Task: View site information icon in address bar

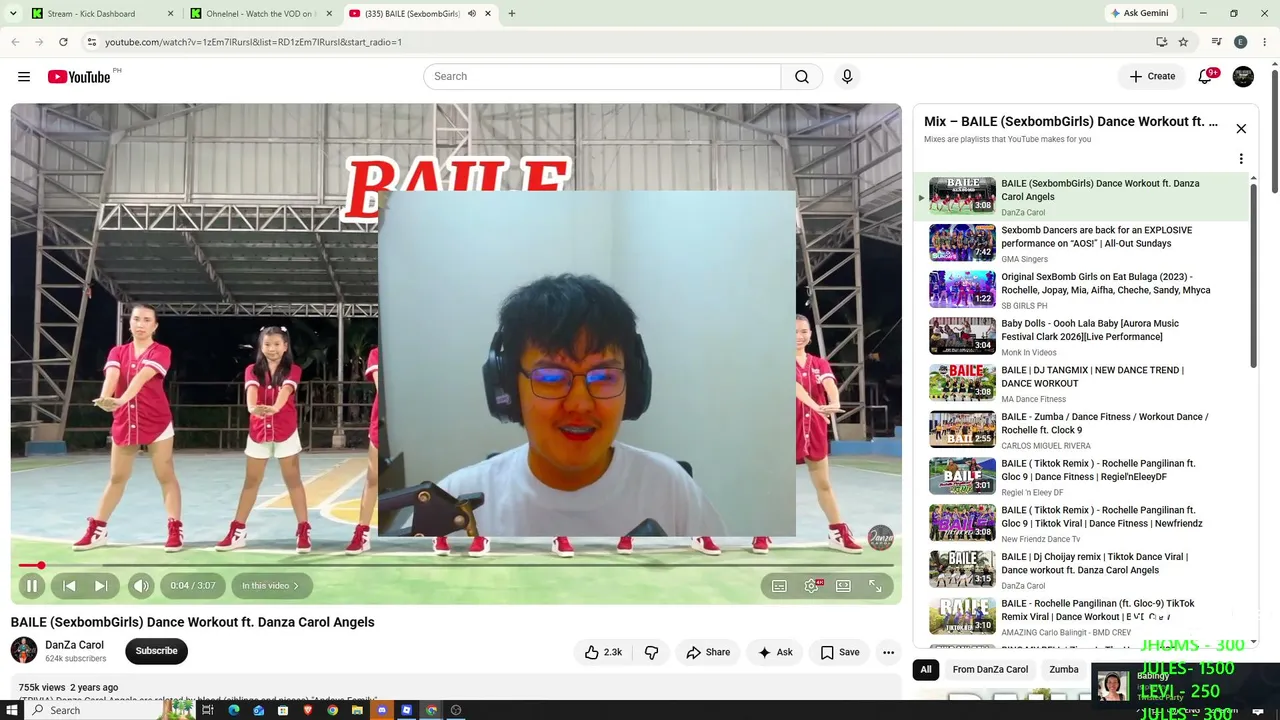Action: coord(91,42)
